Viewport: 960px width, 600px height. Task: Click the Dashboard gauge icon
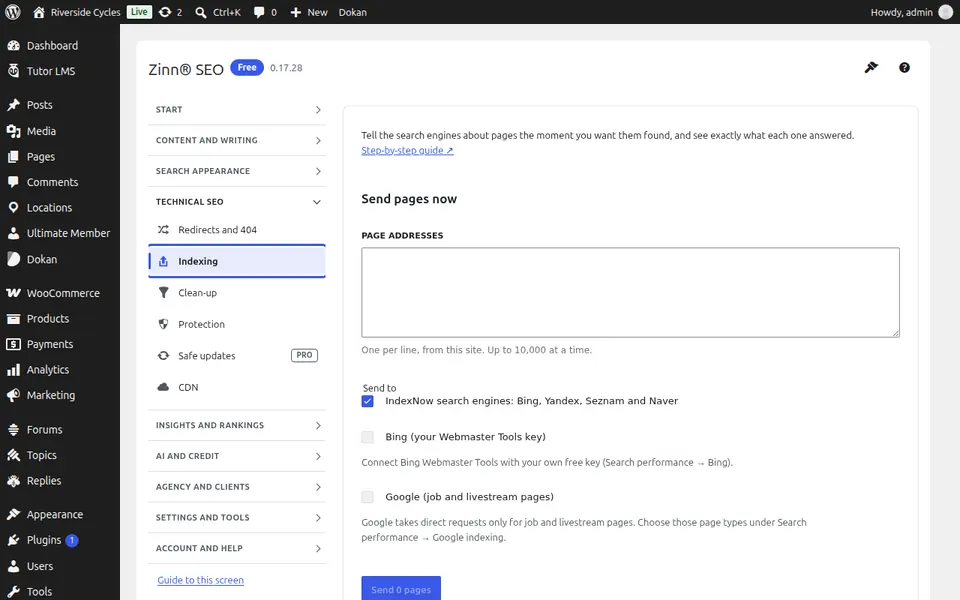point(13,45)
